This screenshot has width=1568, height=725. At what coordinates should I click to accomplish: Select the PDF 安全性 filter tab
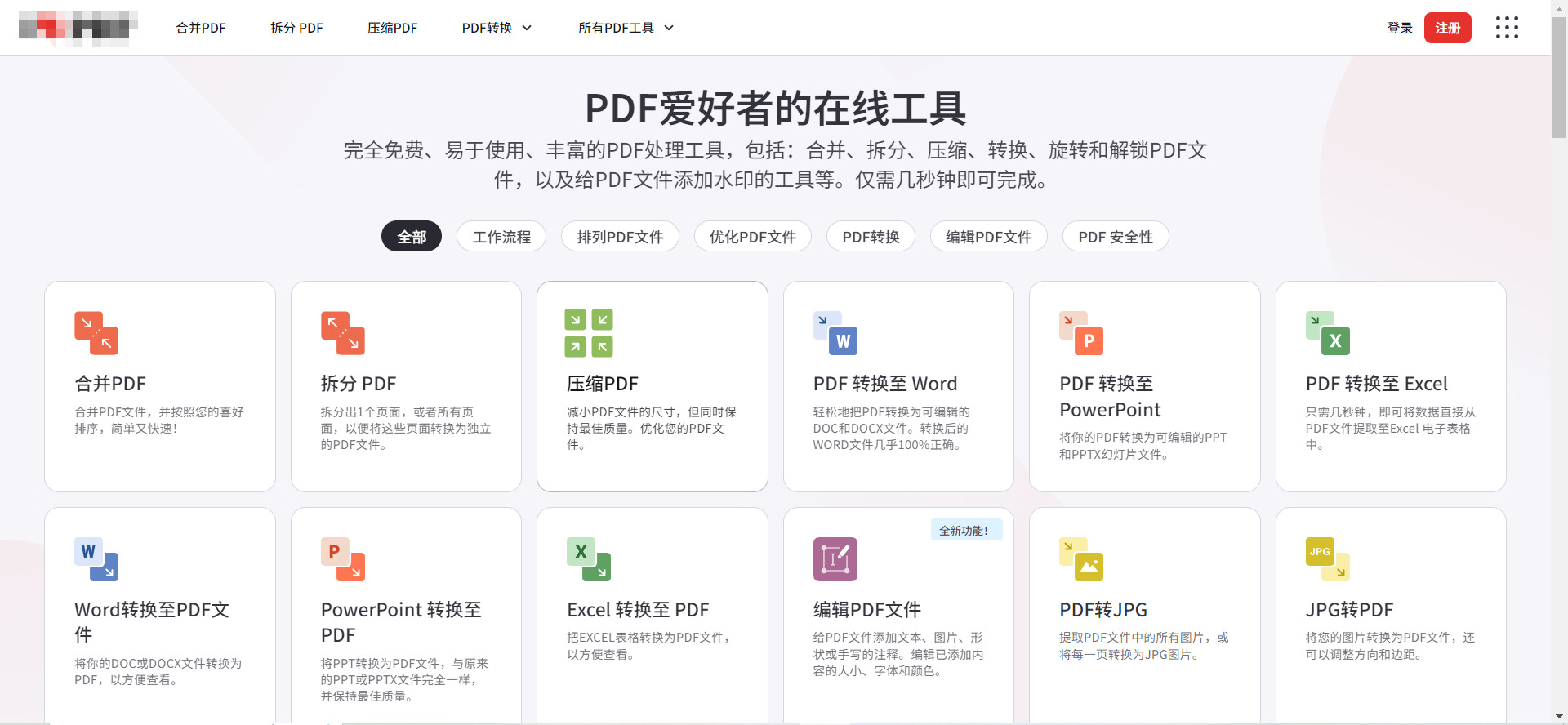click(1116, 237)
